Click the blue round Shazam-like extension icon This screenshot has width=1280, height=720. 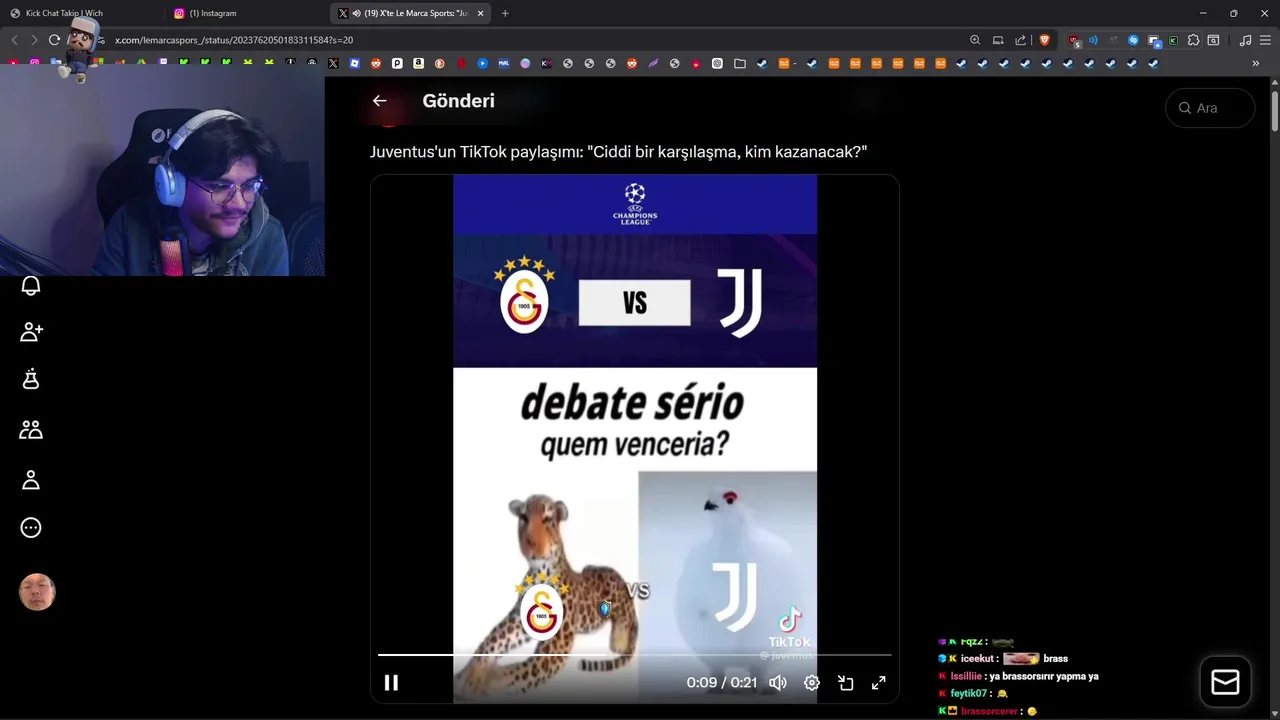coord(1133,40)
